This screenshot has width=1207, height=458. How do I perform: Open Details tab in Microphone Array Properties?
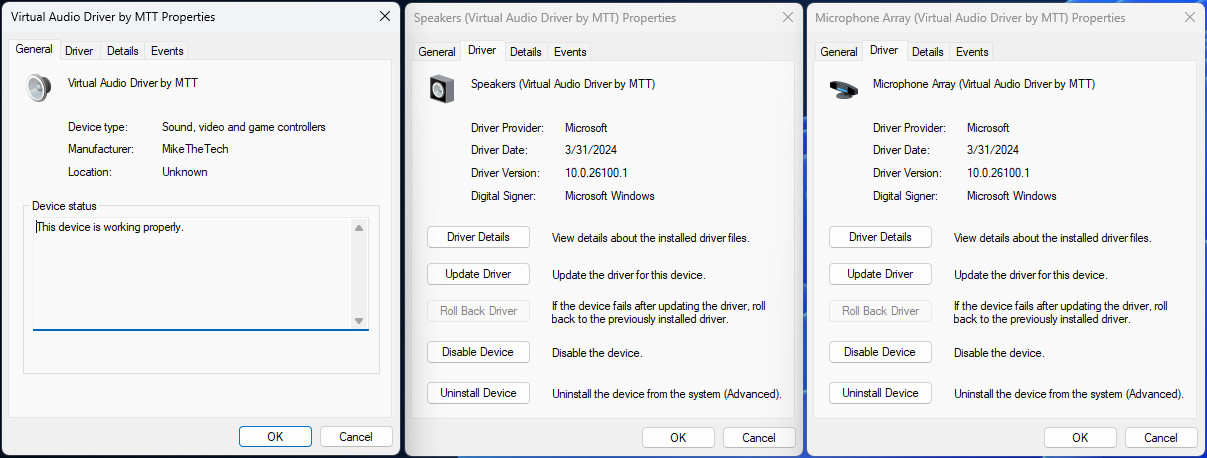pyautogui.click(x=927, y=52)
